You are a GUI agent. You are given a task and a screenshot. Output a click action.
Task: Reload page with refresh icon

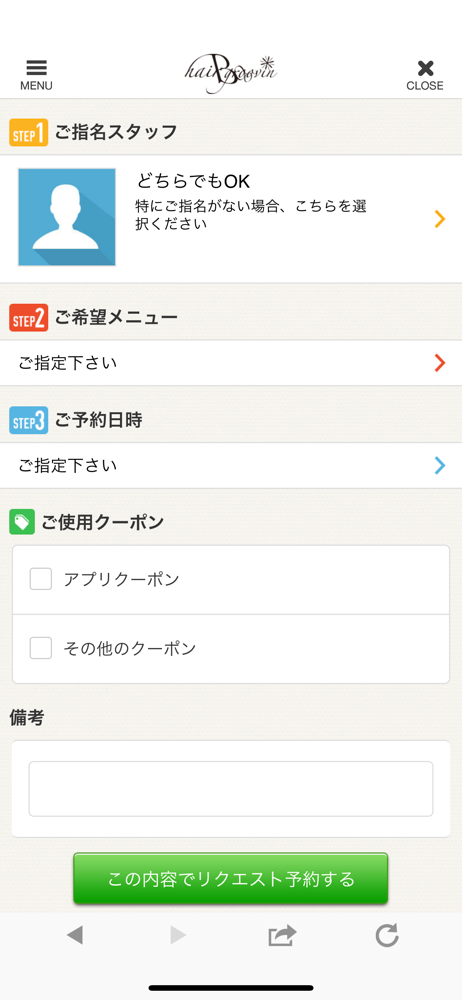pyautogui.click(x=387, y=936)
